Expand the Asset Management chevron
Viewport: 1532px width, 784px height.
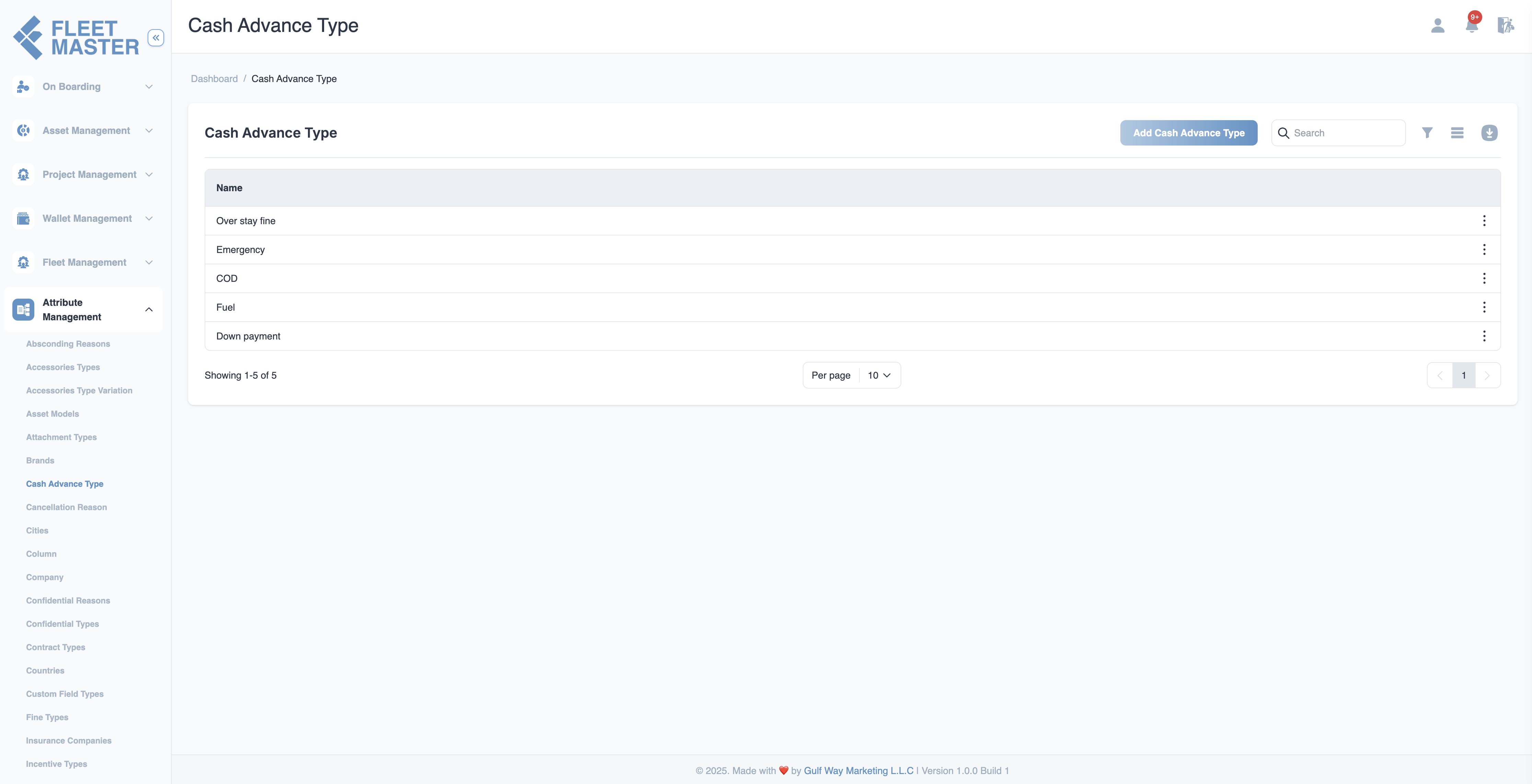149,131
